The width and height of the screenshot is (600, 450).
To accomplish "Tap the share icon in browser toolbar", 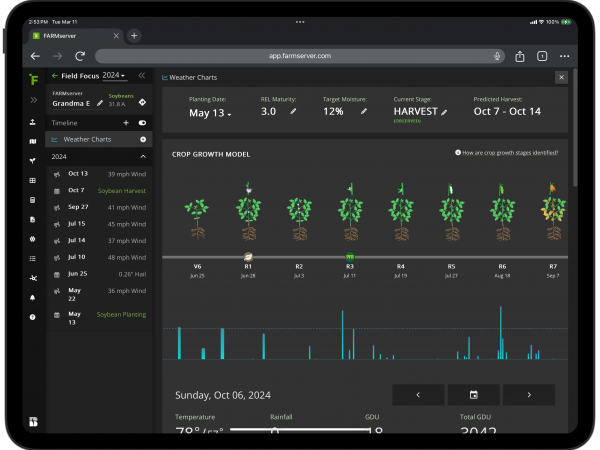I will coord(520,57).
